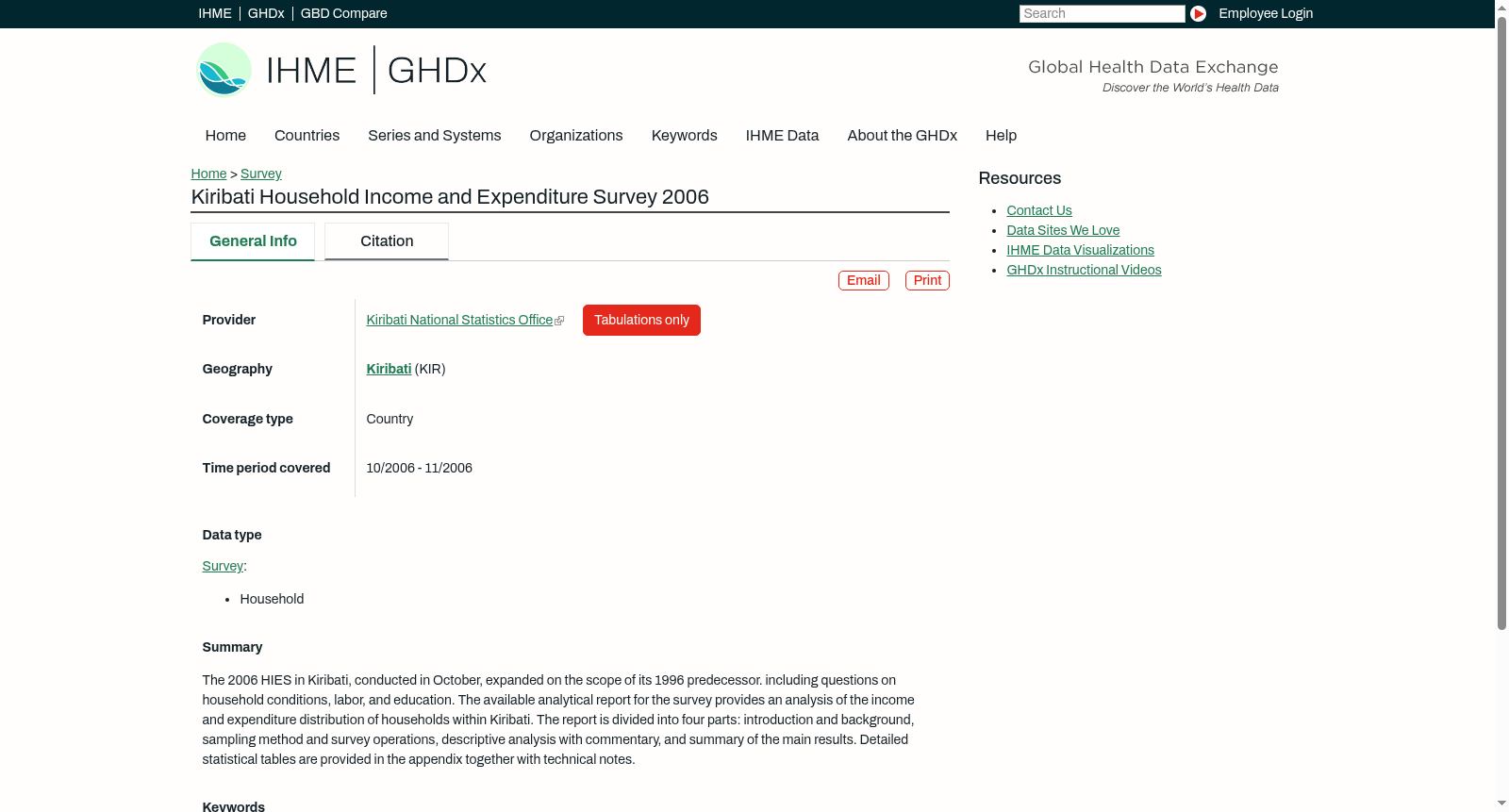
Task: Click the Coverage type field label
Action: click(248, 419)
